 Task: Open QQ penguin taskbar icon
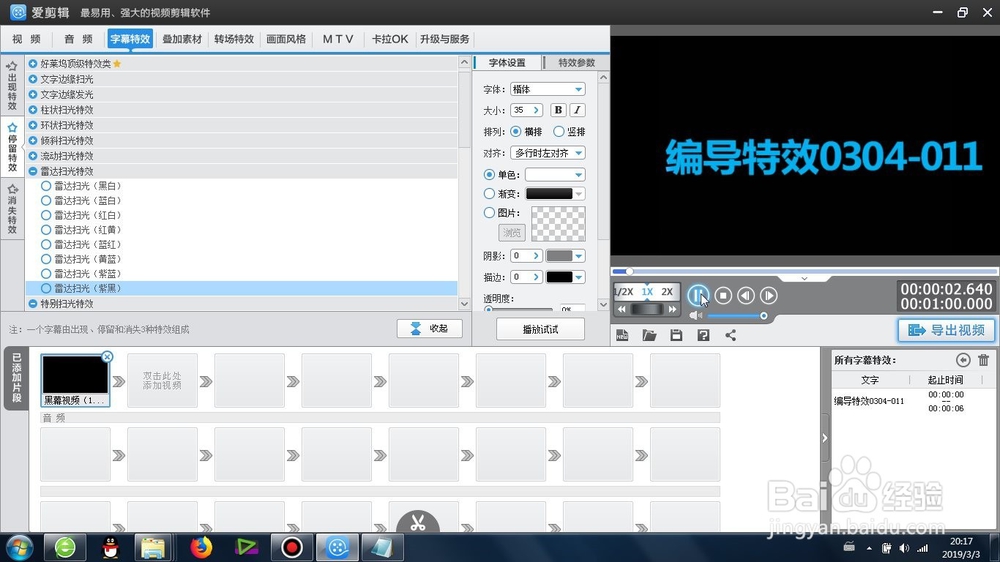110,547
